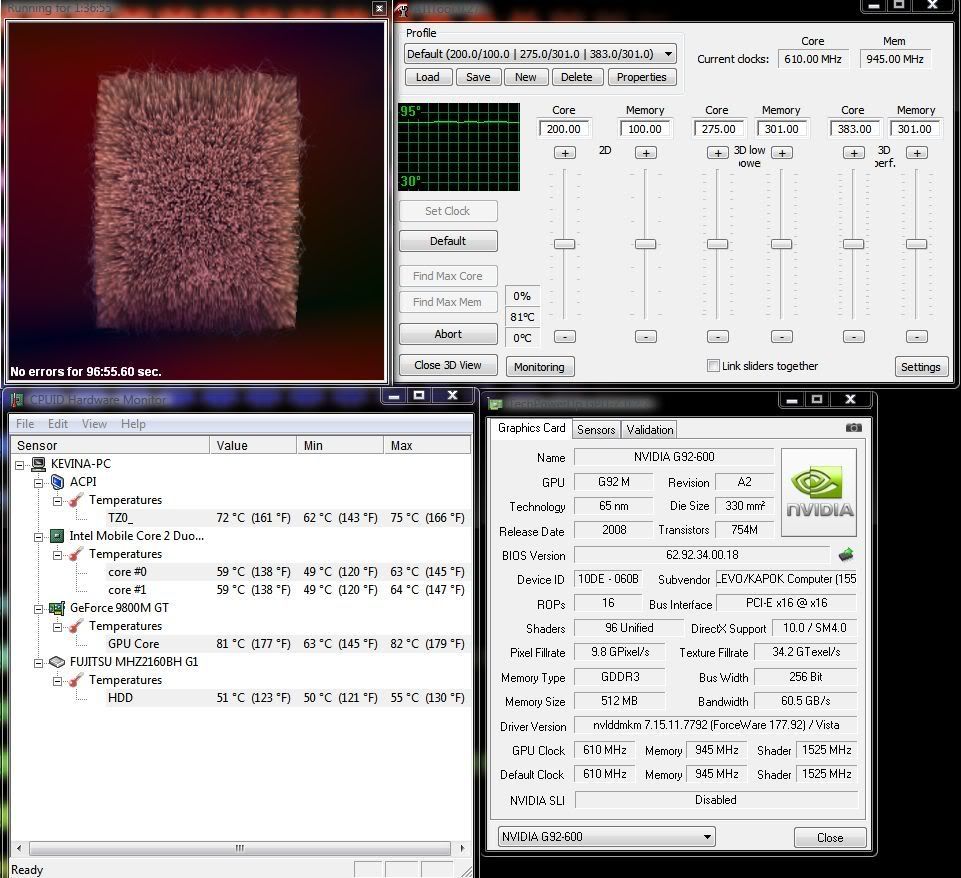Collapse the KEVINA-PC tree node
This screenshot has width=961, height=878.
click(20, 465)
